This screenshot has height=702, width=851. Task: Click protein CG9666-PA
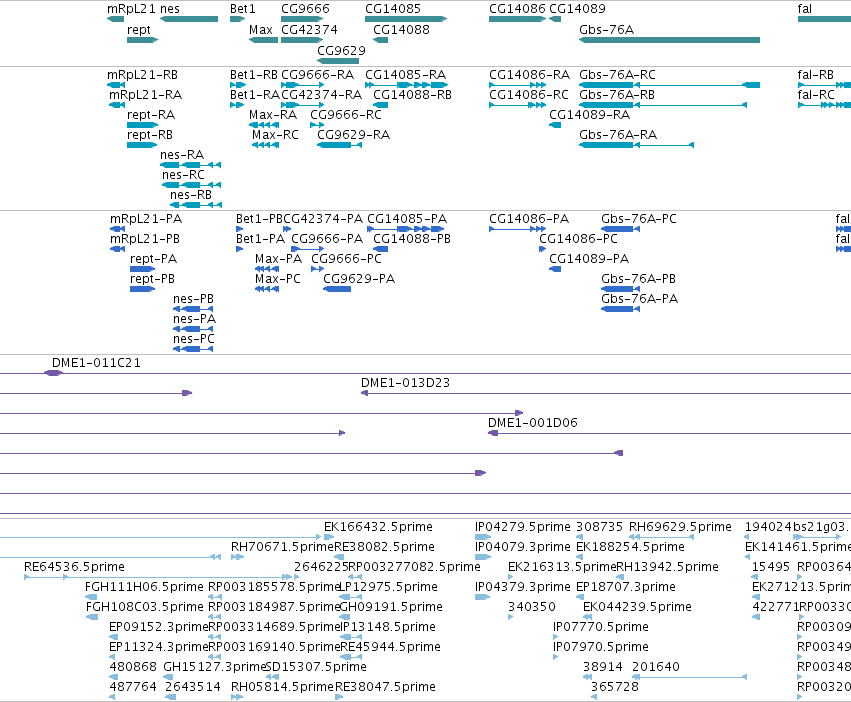click(327, 239)
